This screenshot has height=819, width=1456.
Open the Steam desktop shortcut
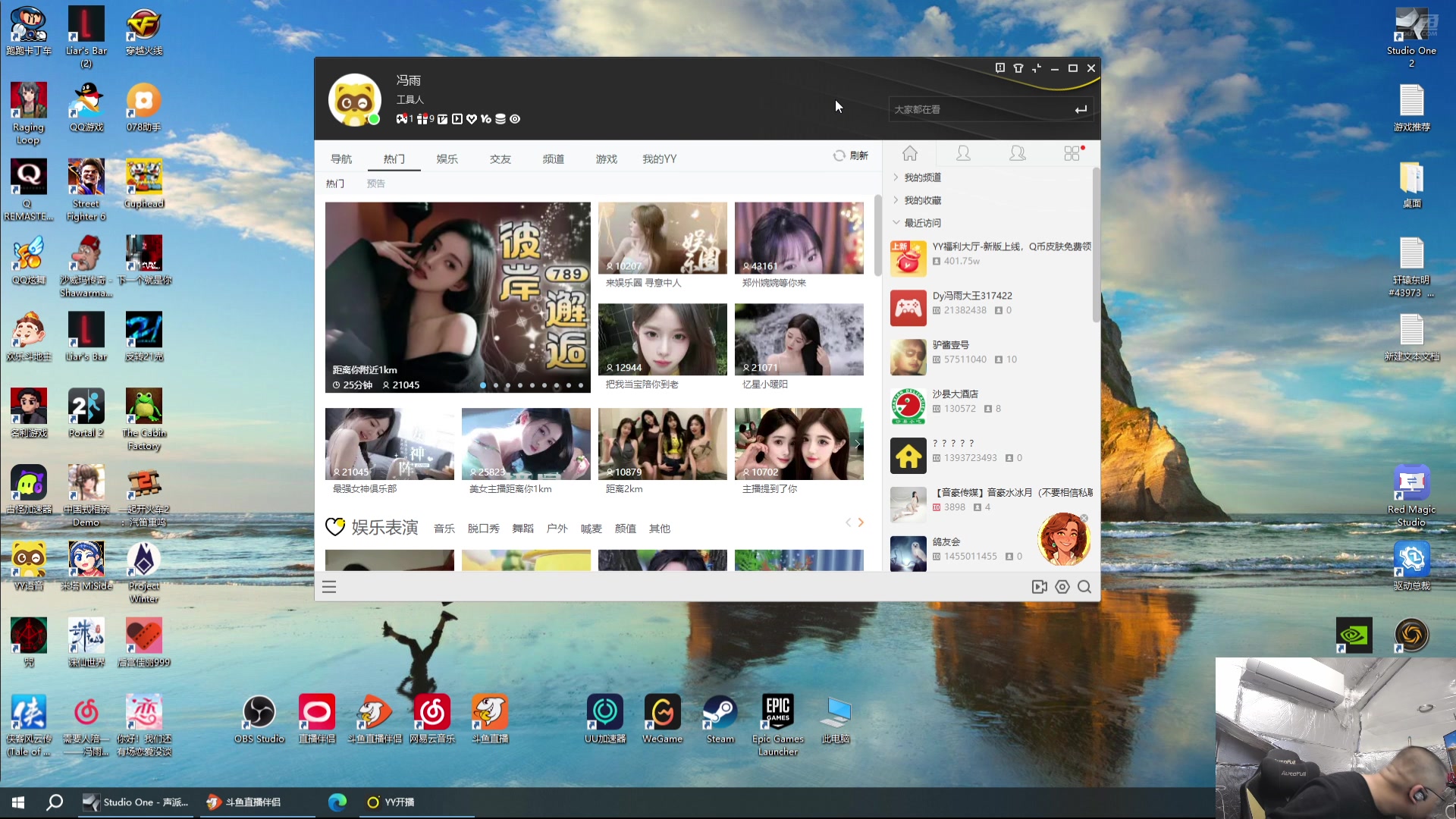[x=720, y=720]
